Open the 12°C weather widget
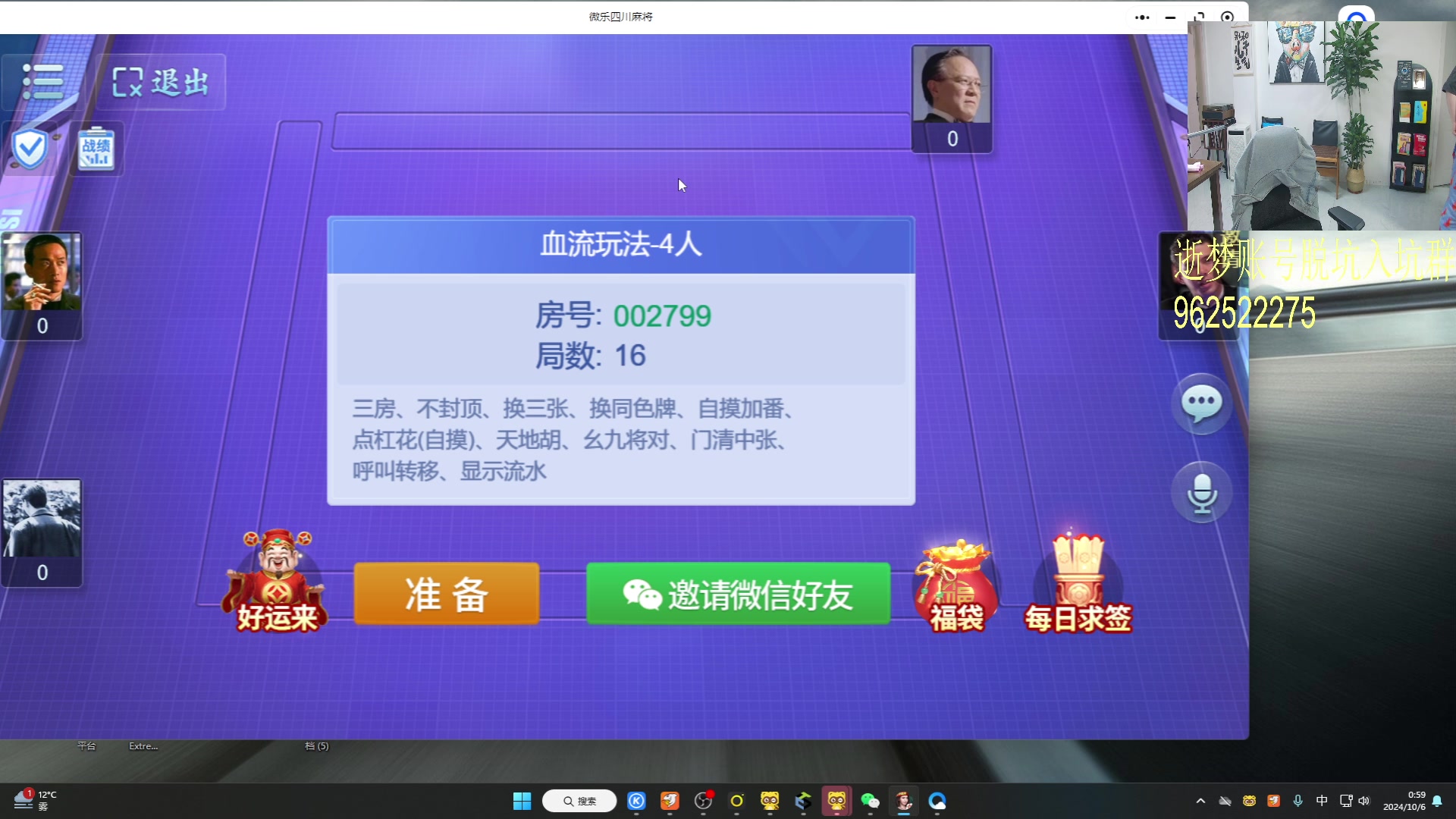The image size is (1456, 819). (35, 800)
